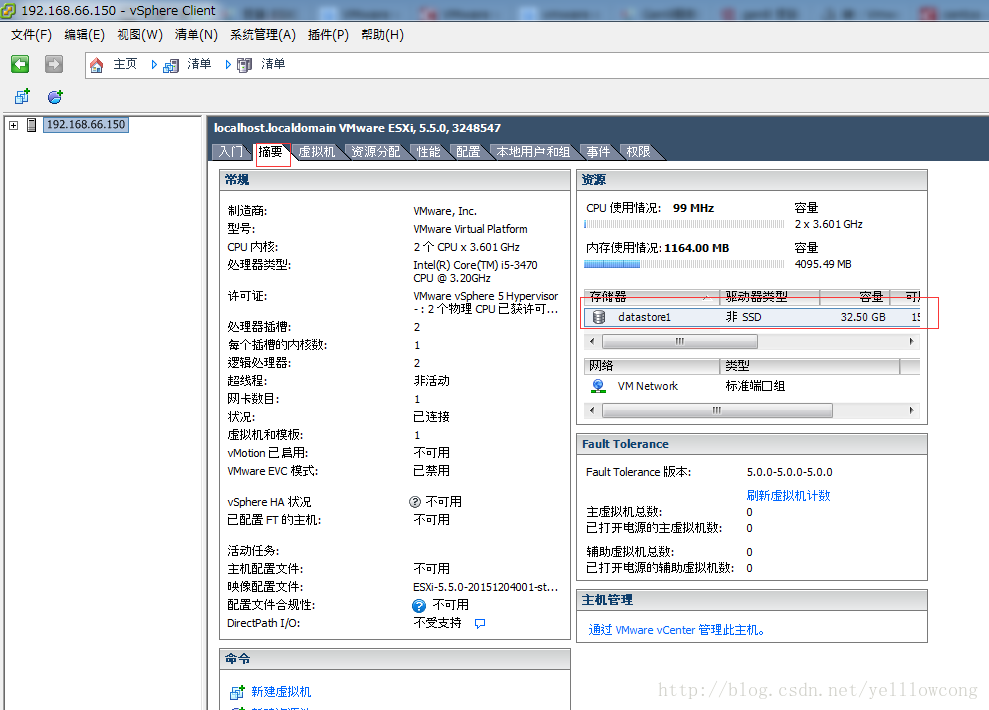Click the vSphere Client title bar icon
The width and height of the screenshot is (989, 710).
click(8, 11)
